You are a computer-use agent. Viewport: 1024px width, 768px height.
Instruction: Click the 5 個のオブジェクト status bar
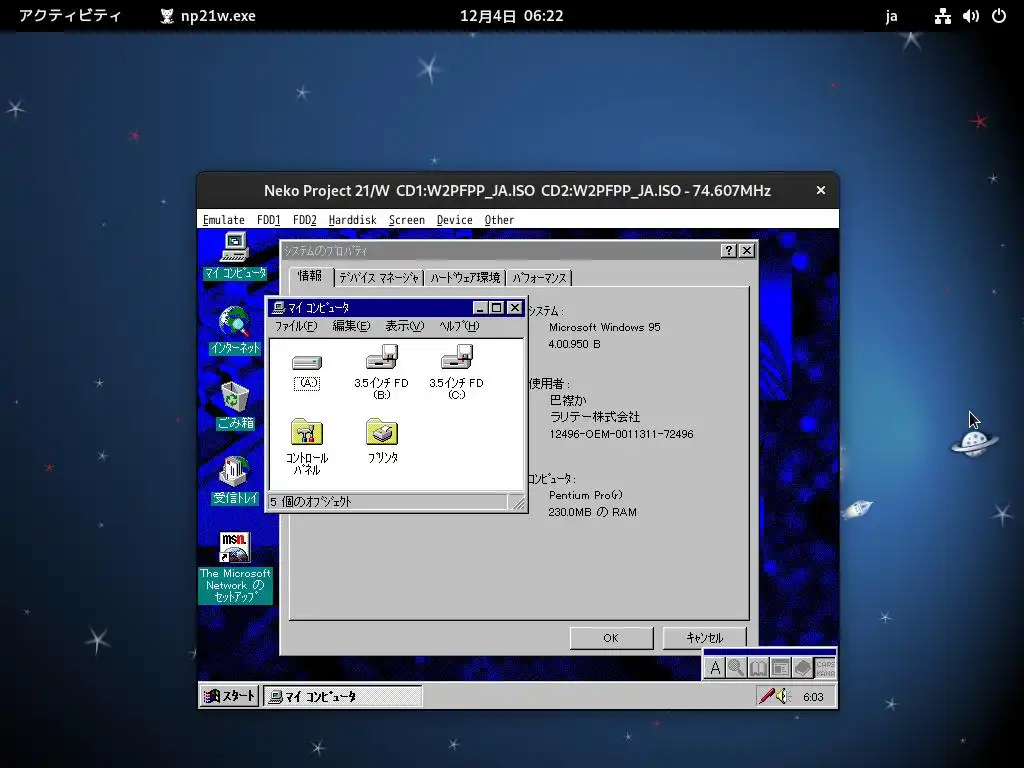tap(388, 502)
